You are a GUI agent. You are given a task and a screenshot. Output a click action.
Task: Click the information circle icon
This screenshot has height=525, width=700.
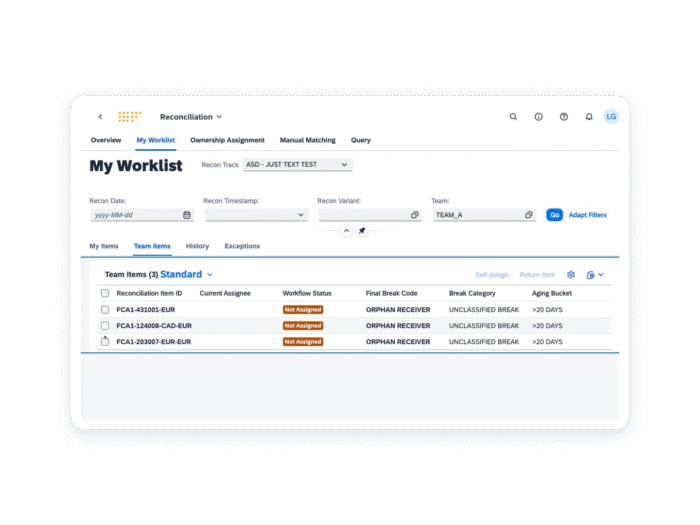tap(538, 117)
